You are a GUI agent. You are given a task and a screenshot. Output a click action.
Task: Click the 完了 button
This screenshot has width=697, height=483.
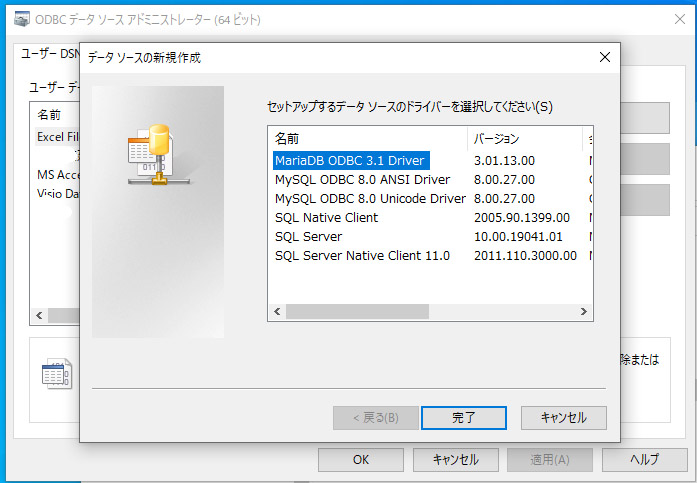click(x=464, y=418)
